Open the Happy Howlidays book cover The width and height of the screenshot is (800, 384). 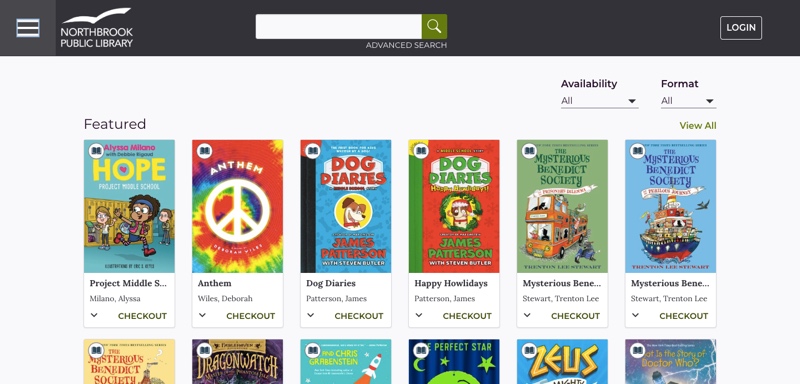tap(454, 206)
